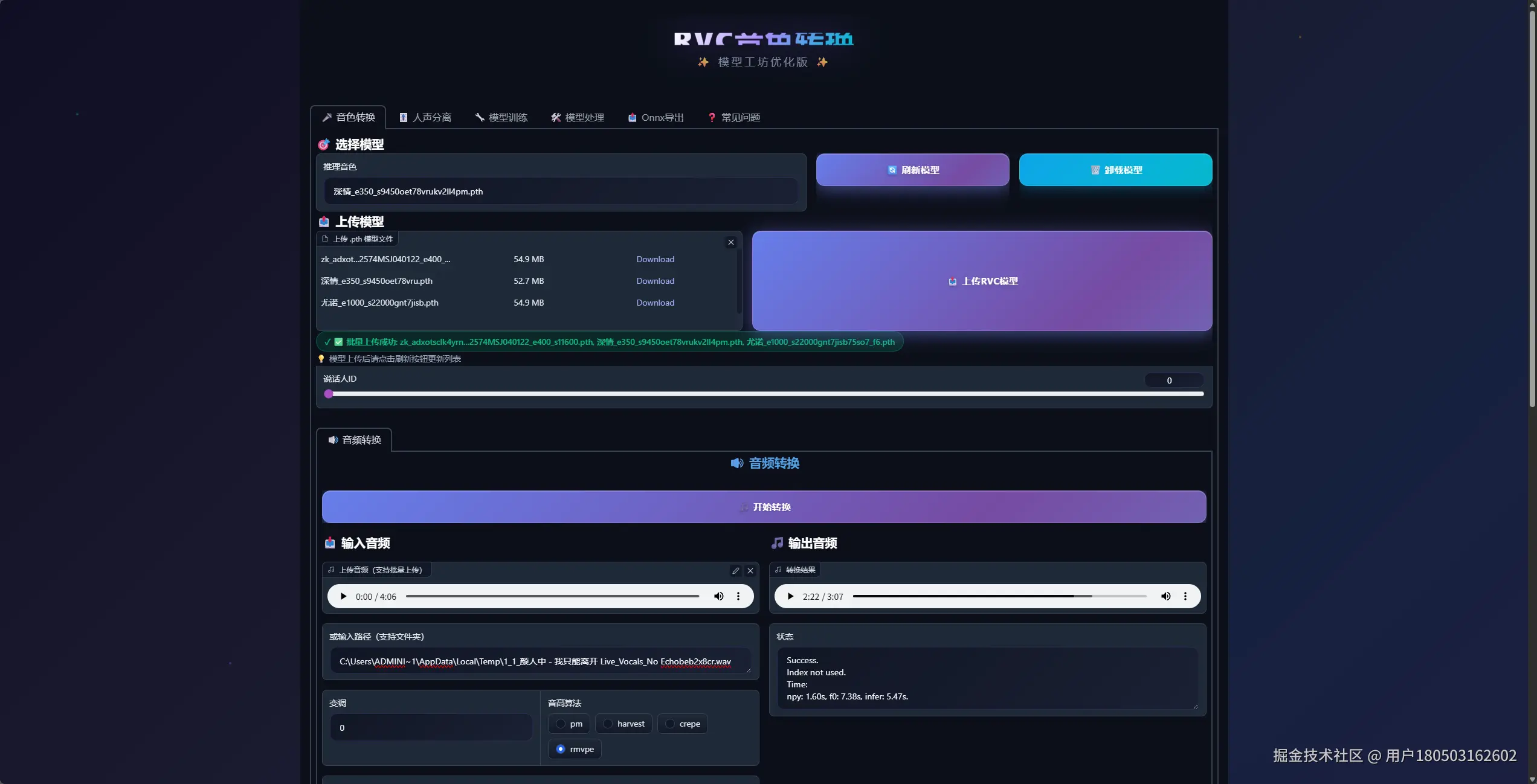Open the 模型训练 tab
Image resolution: width=1537 pixels, height=784 pixels.
pos(501,117)
